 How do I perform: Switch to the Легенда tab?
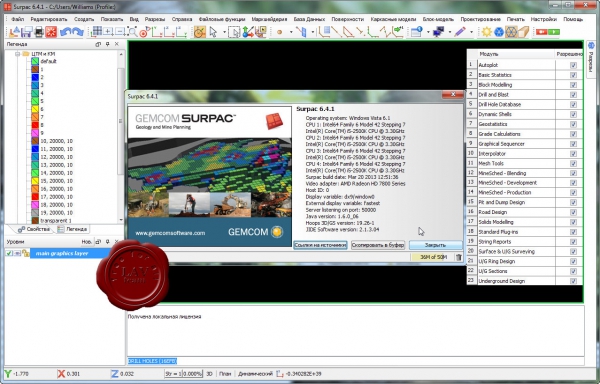[72, 229]
